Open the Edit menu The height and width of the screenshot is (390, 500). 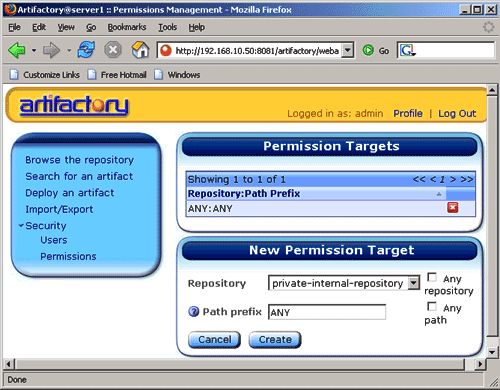click(39, 27)
